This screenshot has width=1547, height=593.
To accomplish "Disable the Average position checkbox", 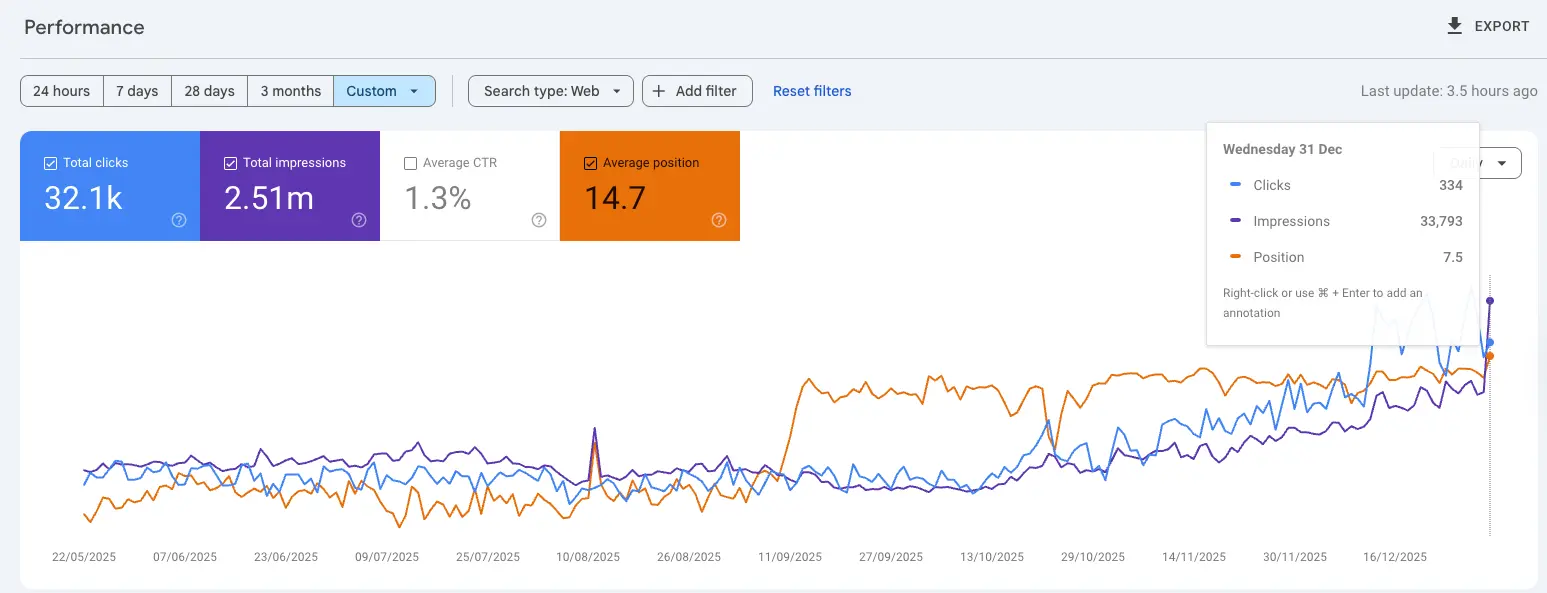I will point(590,163).
